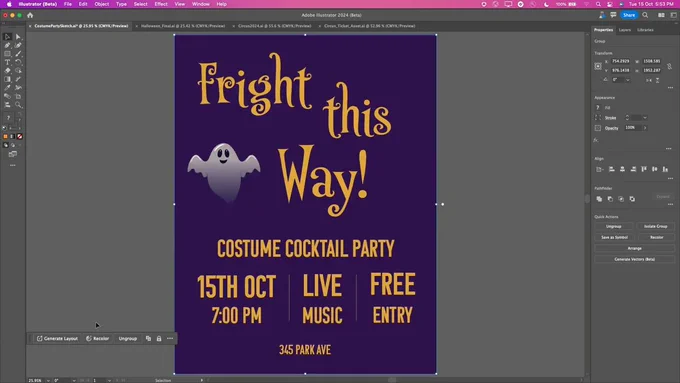This screenshot has height=383, width=680.
Task: Open the fx effects icon in Appearance
Action: click(596, 140)
